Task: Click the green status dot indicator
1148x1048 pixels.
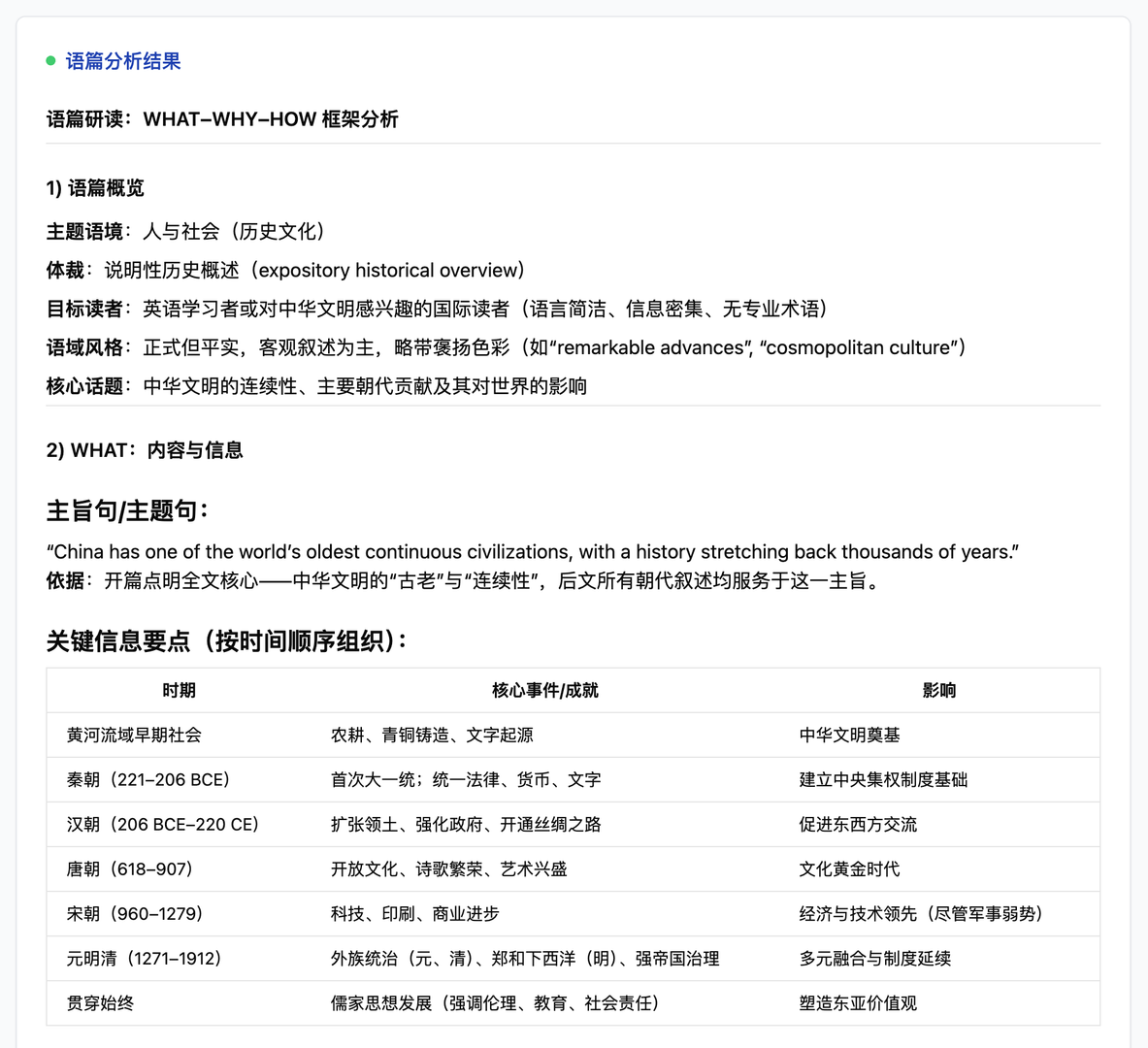Action: point(49,61)
